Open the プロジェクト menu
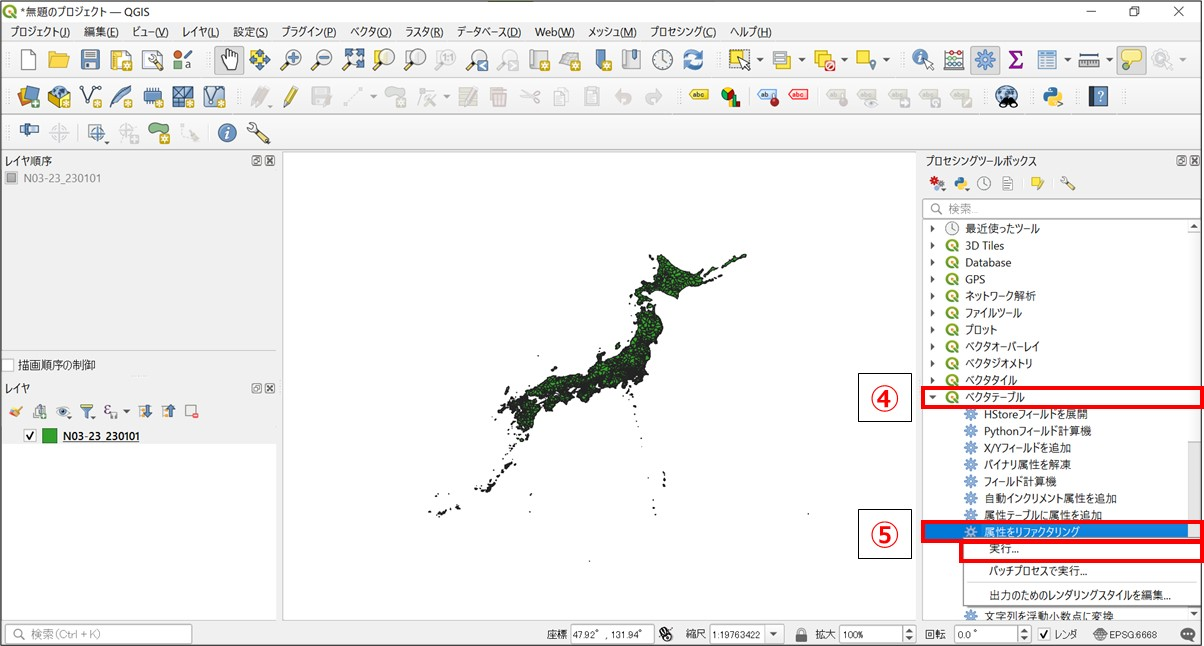 [40, 32]
